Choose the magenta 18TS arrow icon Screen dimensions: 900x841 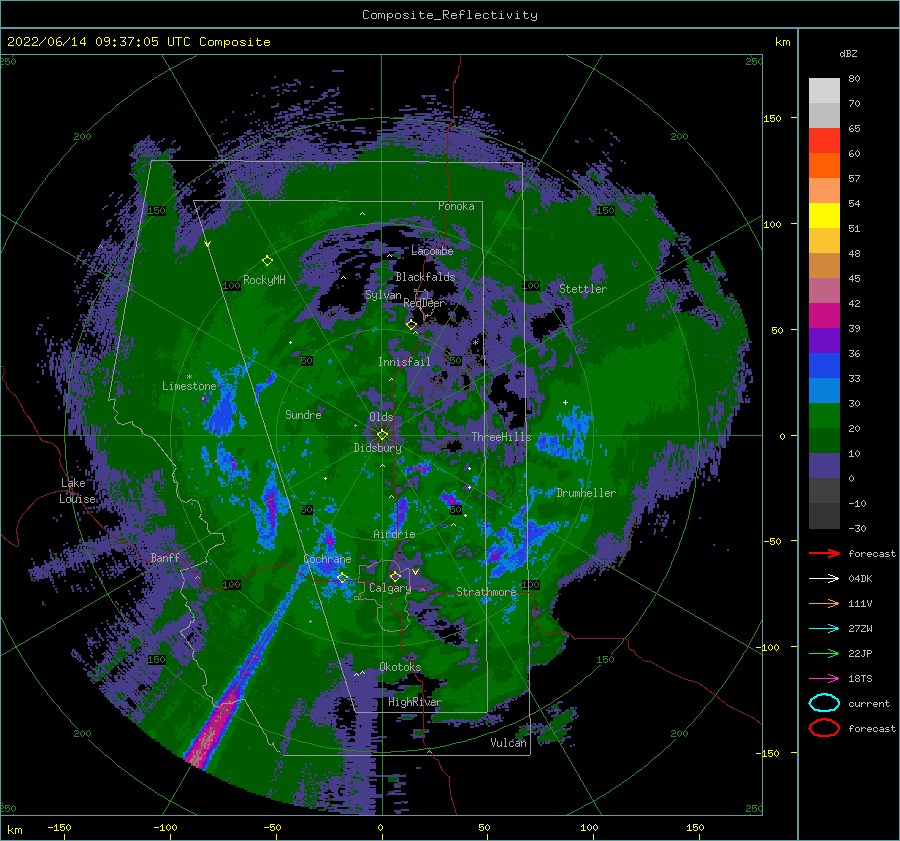(x=824, y=678)
